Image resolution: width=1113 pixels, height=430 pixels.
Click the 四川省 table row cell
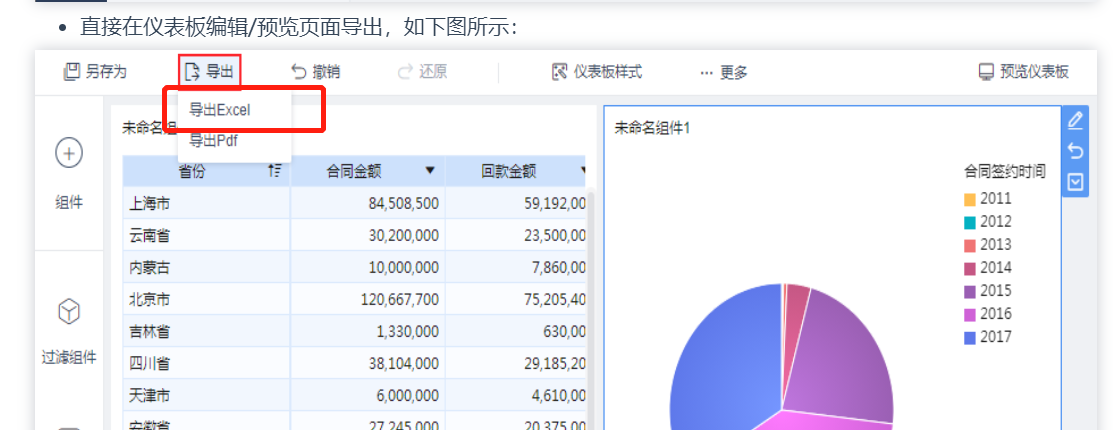coord(207,363)
